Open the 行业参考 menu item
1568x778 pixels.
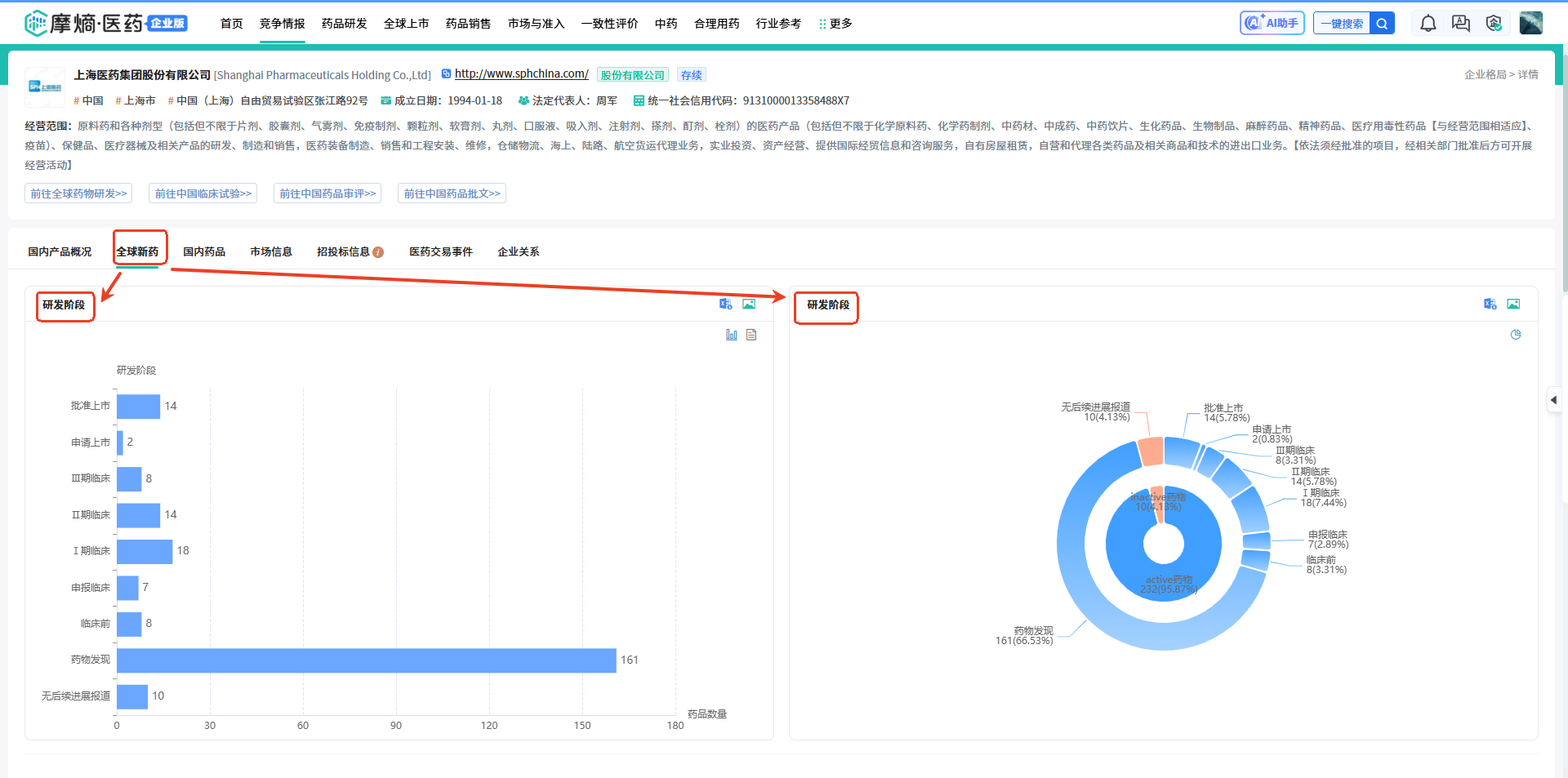[x=779, y=24]
